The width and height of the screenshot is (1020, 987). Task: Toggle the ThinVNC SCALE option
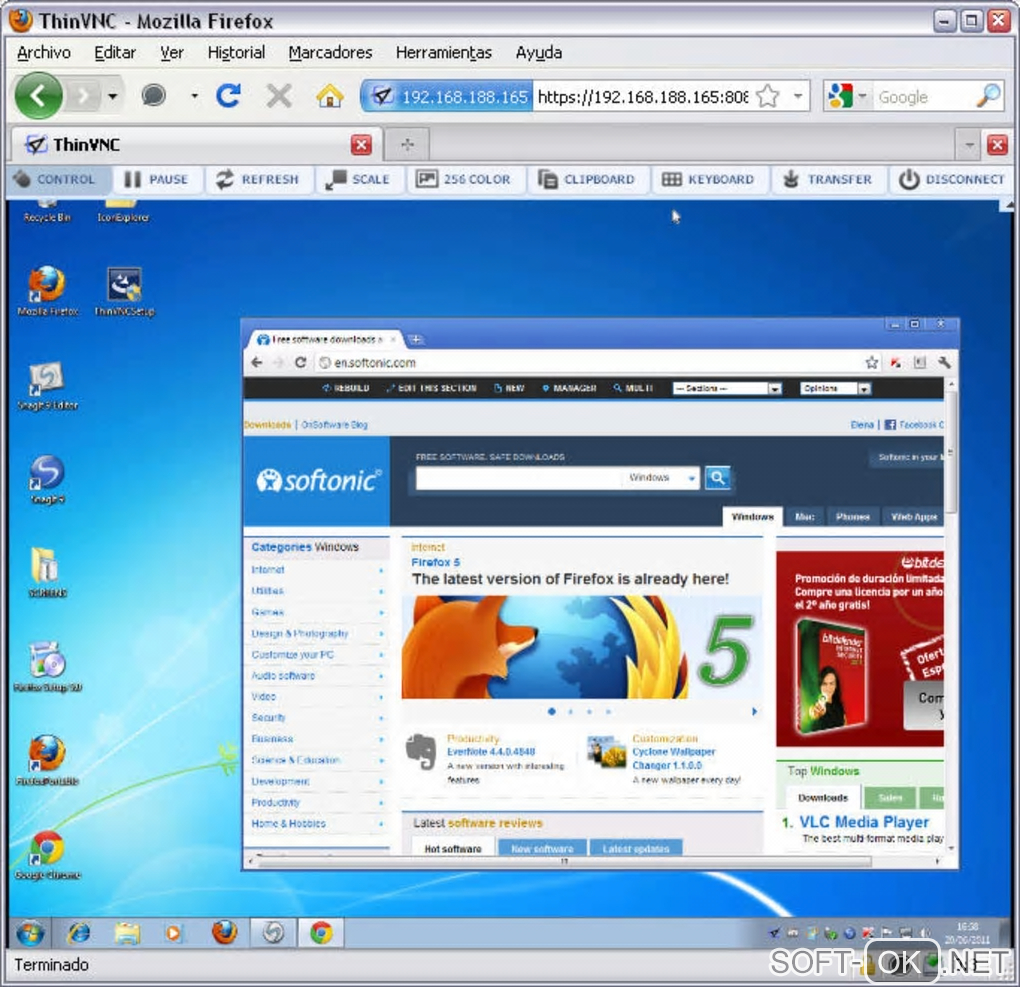[358, 179]
